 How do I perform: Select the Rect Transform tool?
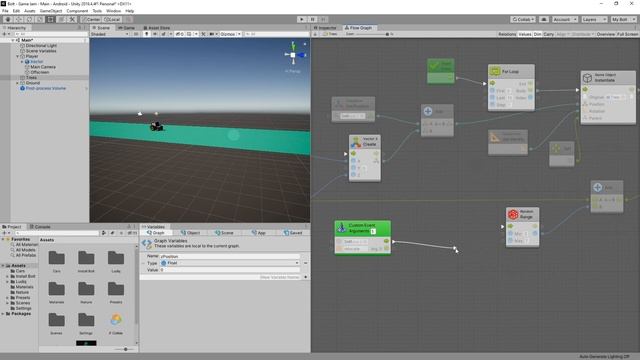[51, 19]
